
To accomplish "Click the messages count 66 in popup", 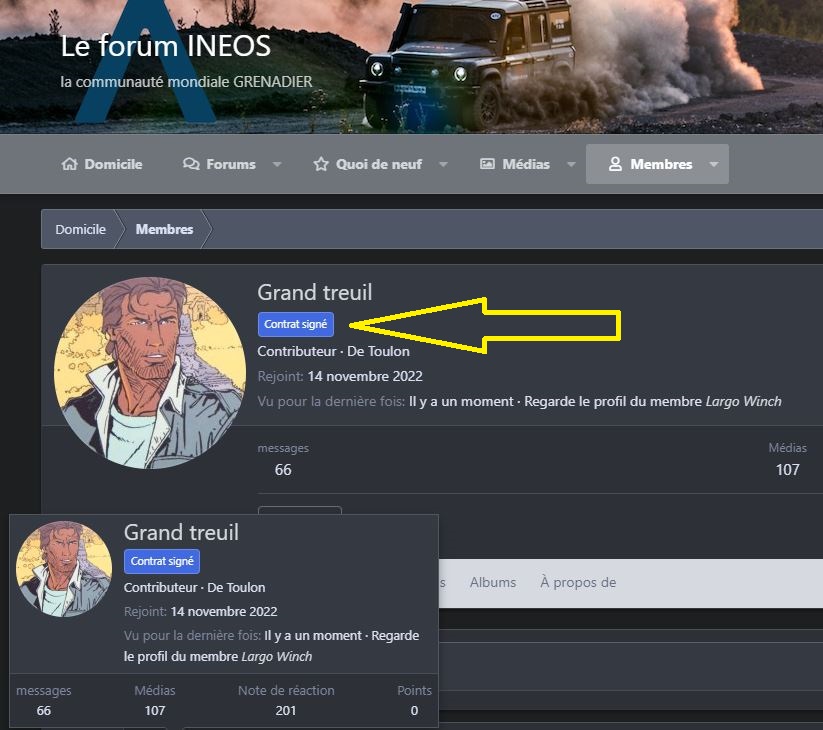I will (44, 711).
